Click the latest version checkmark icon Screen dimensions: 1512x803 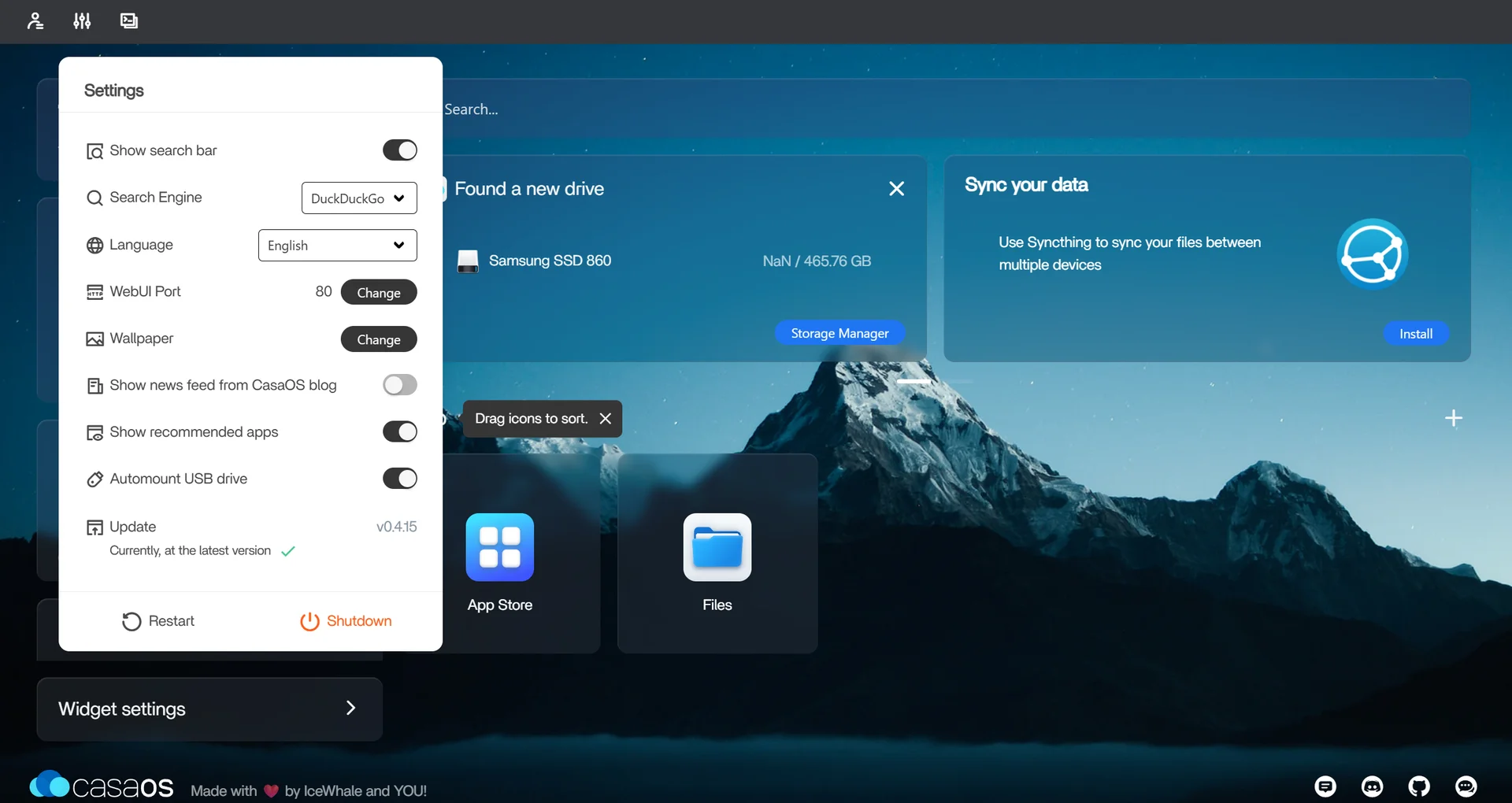288,551
